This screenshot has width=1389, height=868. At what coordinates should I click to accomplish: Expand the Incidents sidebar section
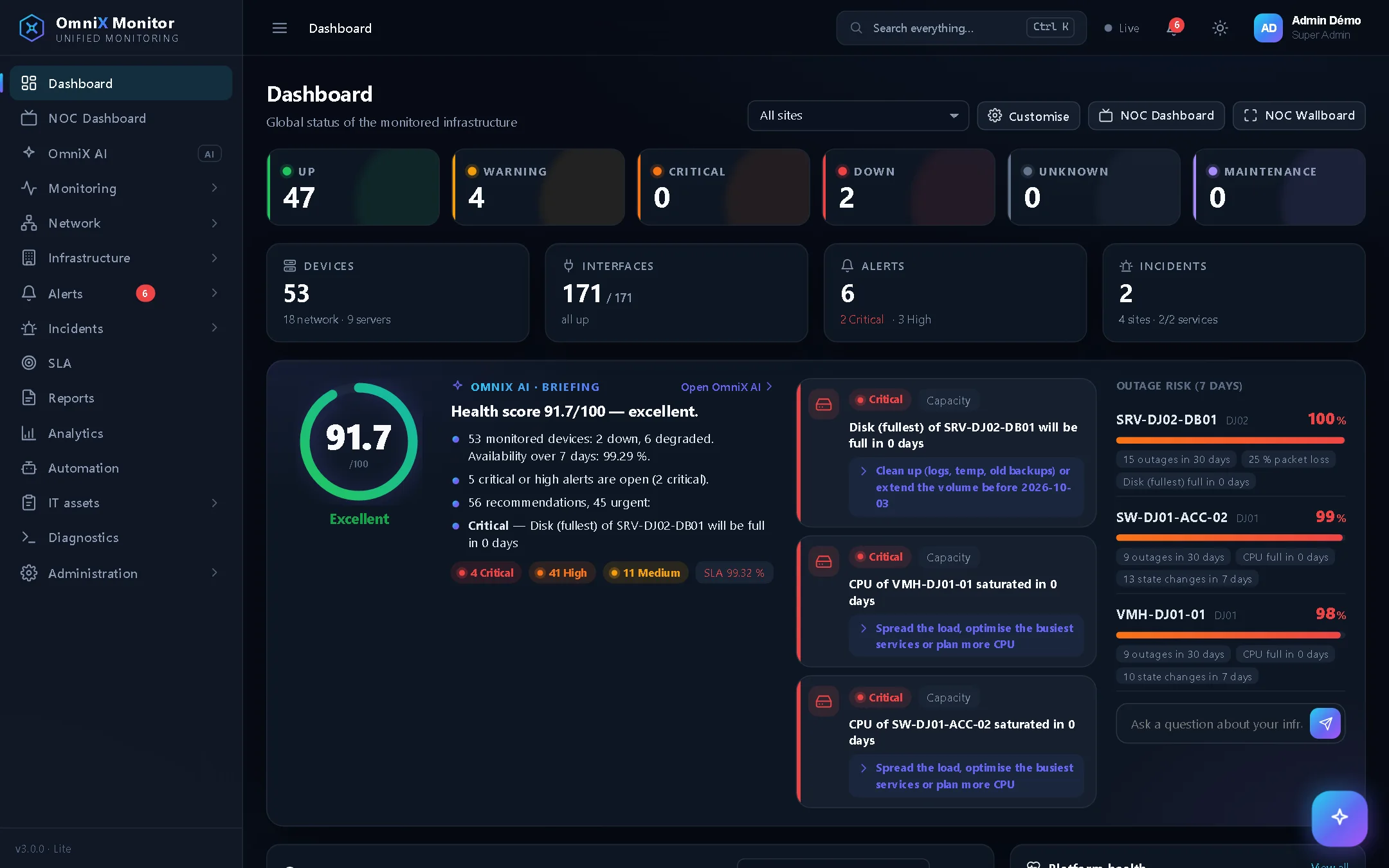120,329
